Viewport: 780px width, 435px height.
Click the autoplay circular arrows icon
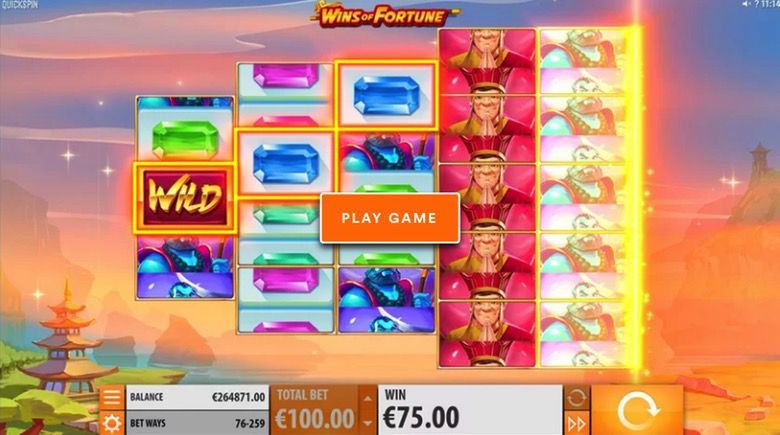tap(576, 398)
